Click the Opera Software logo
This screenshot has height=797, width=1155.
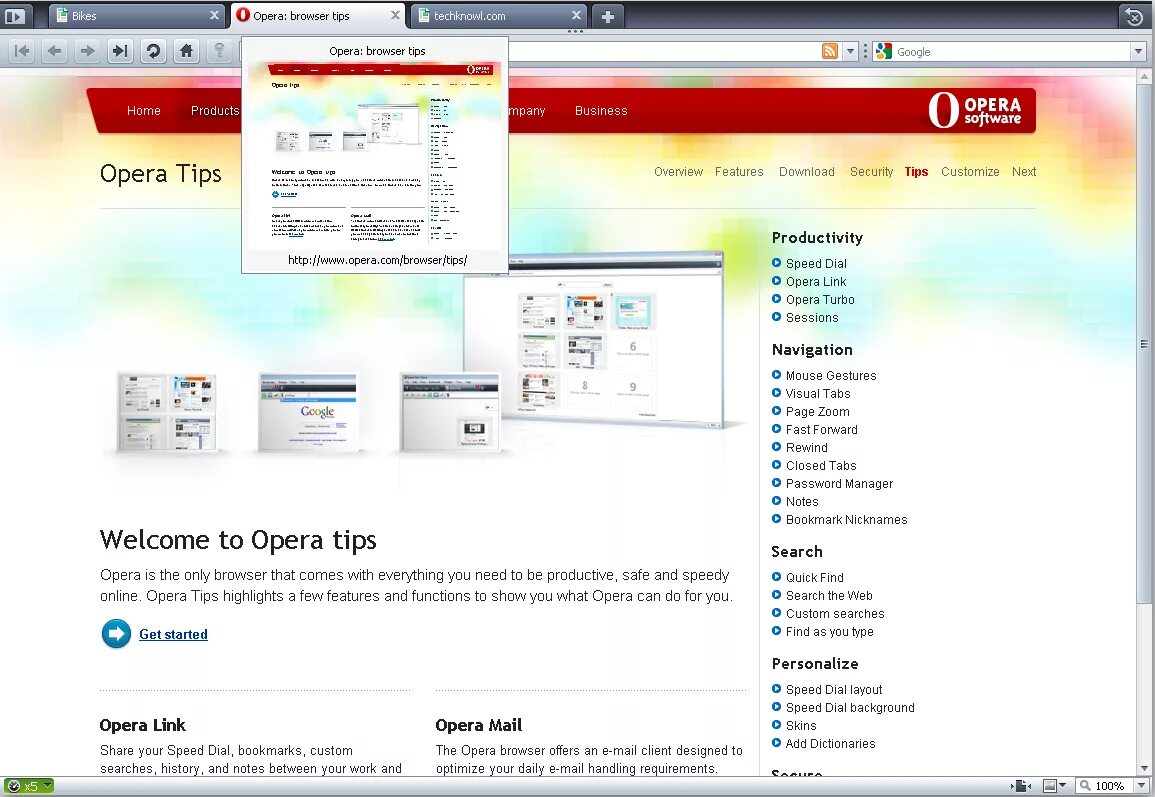(975, 110)
